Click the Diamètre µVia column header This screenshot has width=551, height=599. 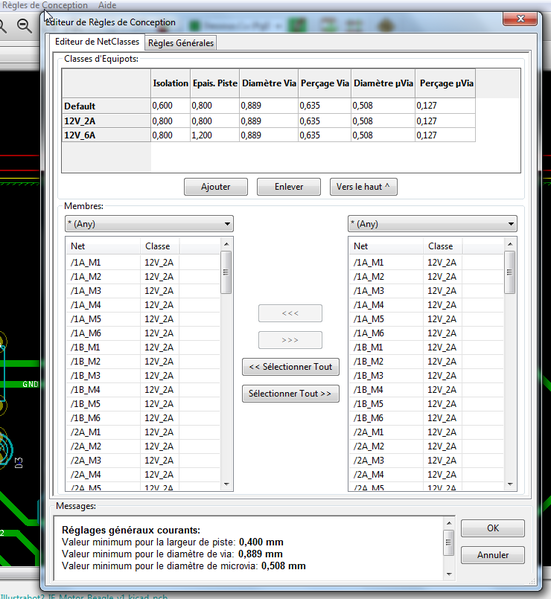click(x=383, y=83)
